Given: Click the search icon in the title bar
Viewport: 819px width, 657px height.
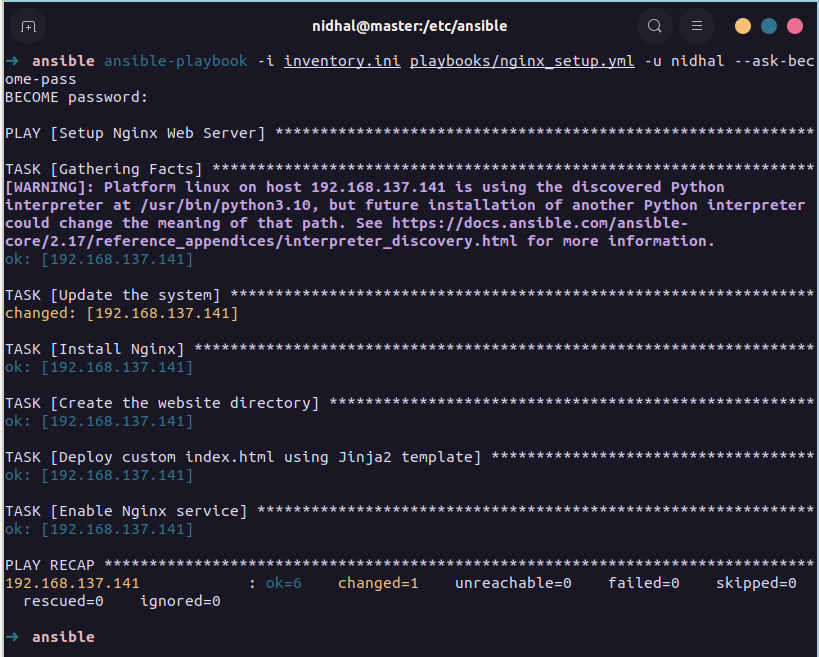Looking at the screenshot, I should 654,26.
